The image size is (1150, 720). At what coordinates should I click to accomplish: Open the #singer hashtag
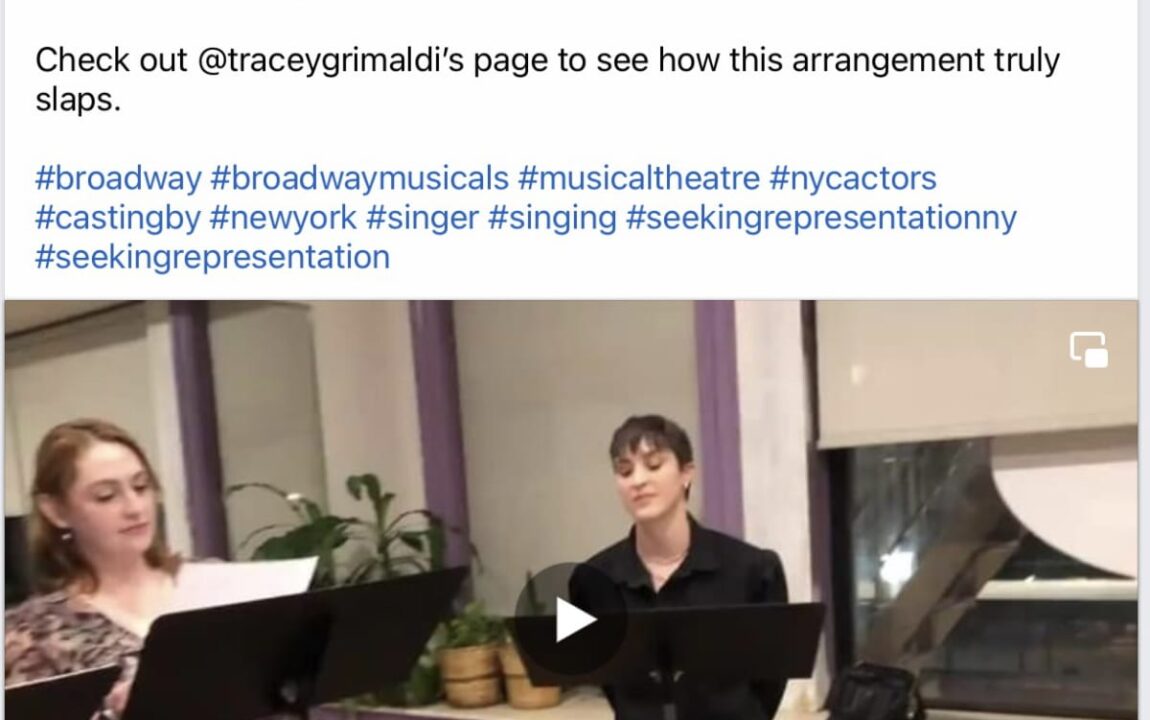pos(422,218)
